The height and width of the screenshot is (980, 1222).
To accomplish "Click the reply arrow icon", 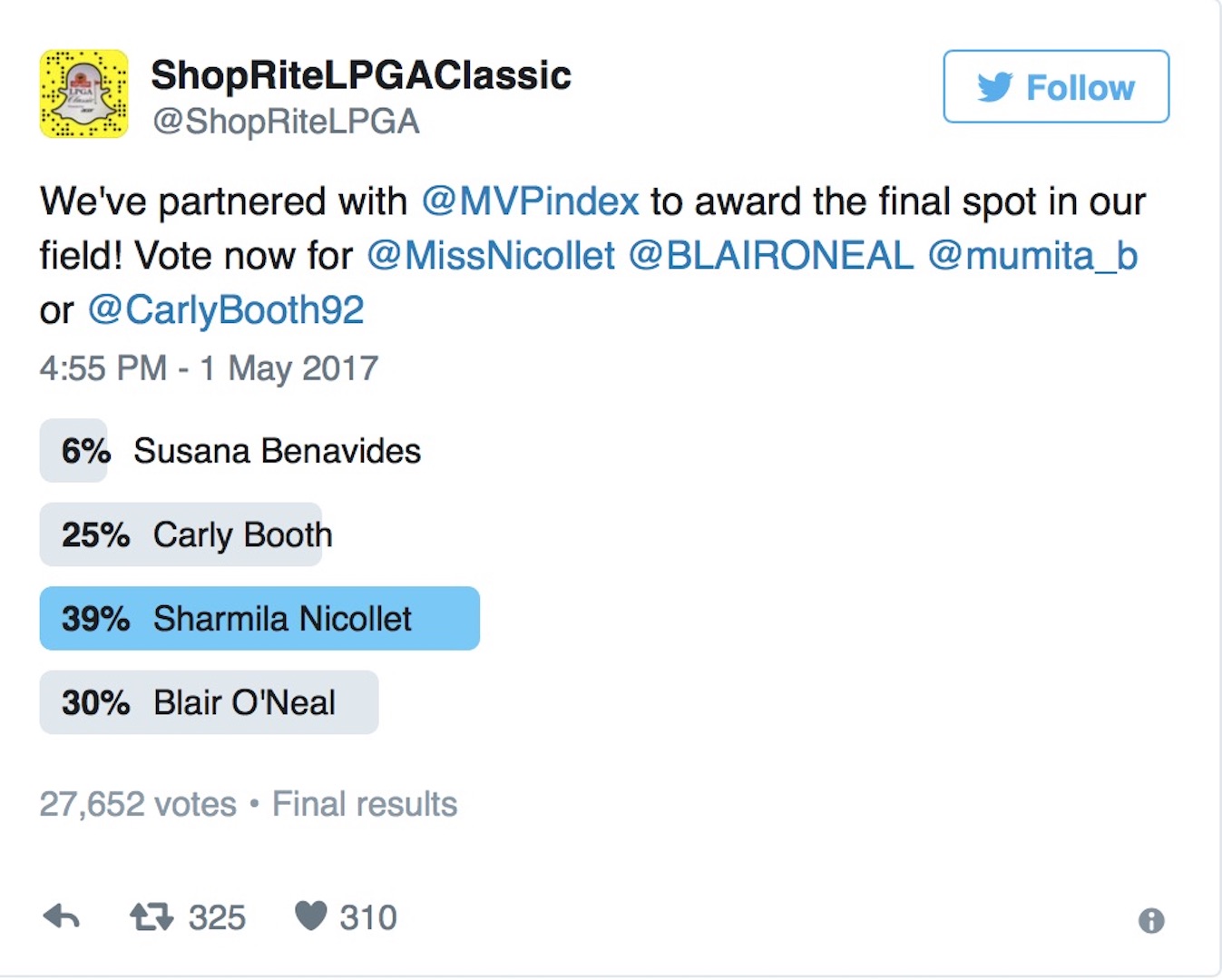I will (62, 917).
